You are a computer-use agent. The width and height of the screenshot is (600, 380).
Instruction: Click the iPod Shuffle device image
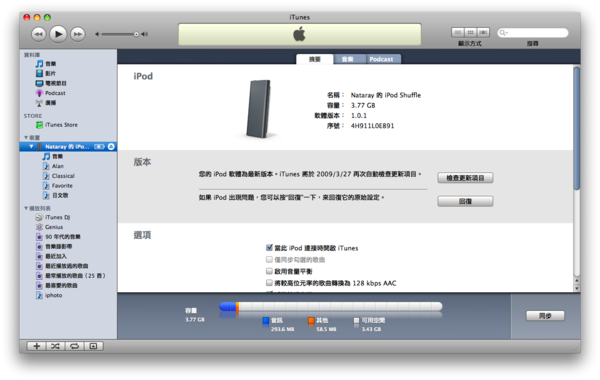coord(259,109)
